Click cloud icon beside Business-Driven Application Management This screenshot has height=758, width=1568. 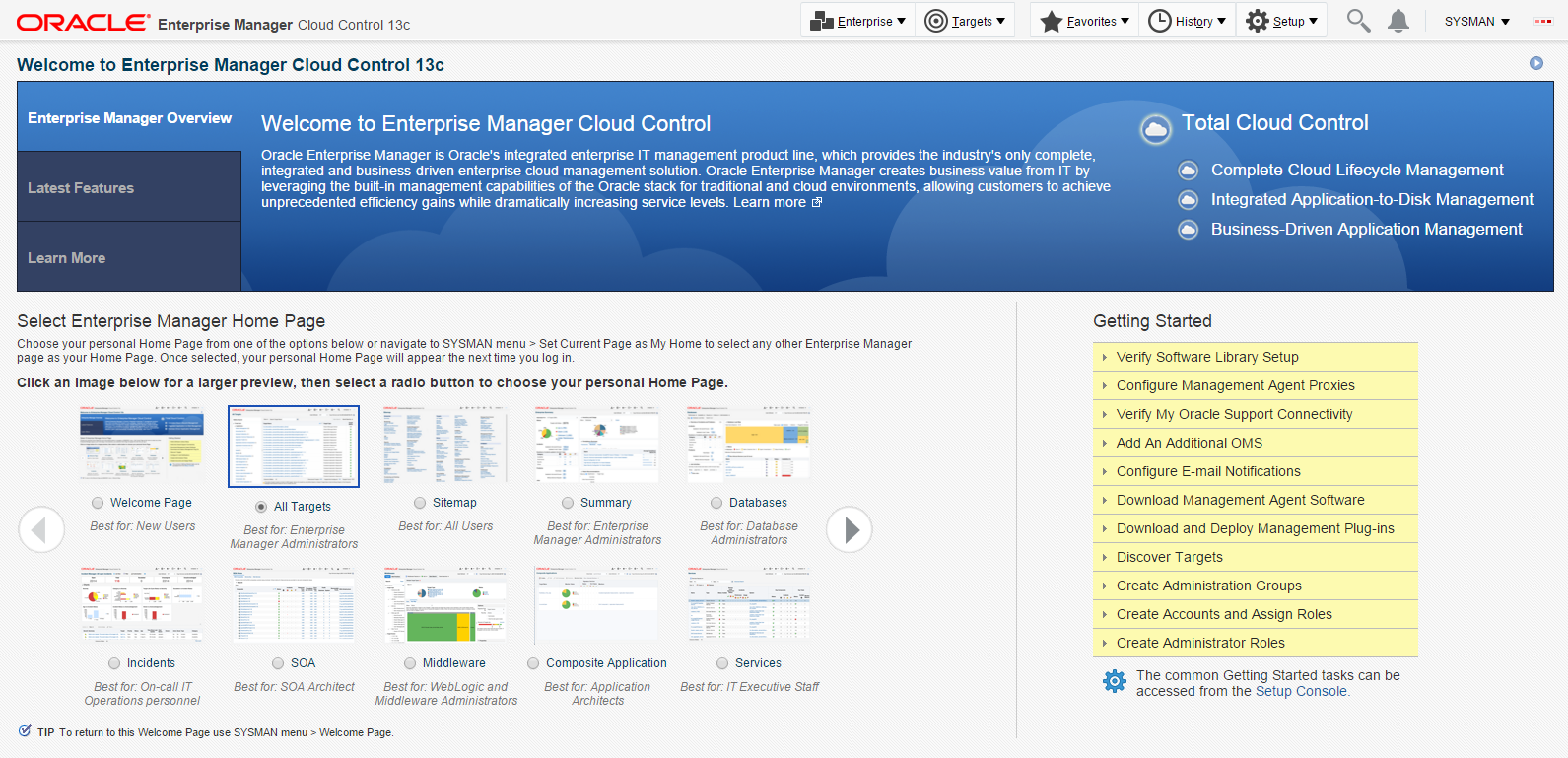click(1189, 230)
